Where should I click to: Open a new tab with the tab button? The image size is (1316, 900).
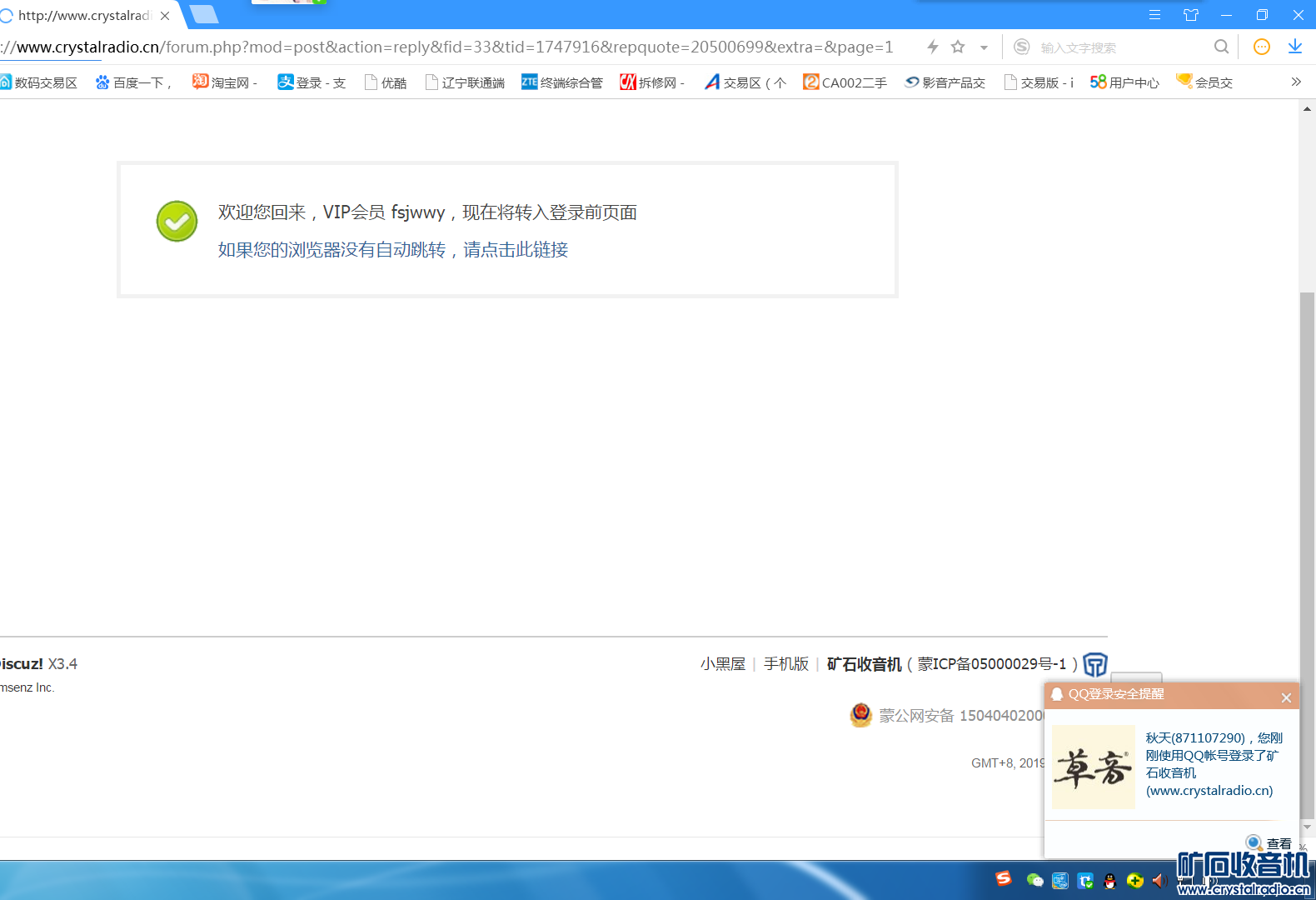click(x=204, y=14)
